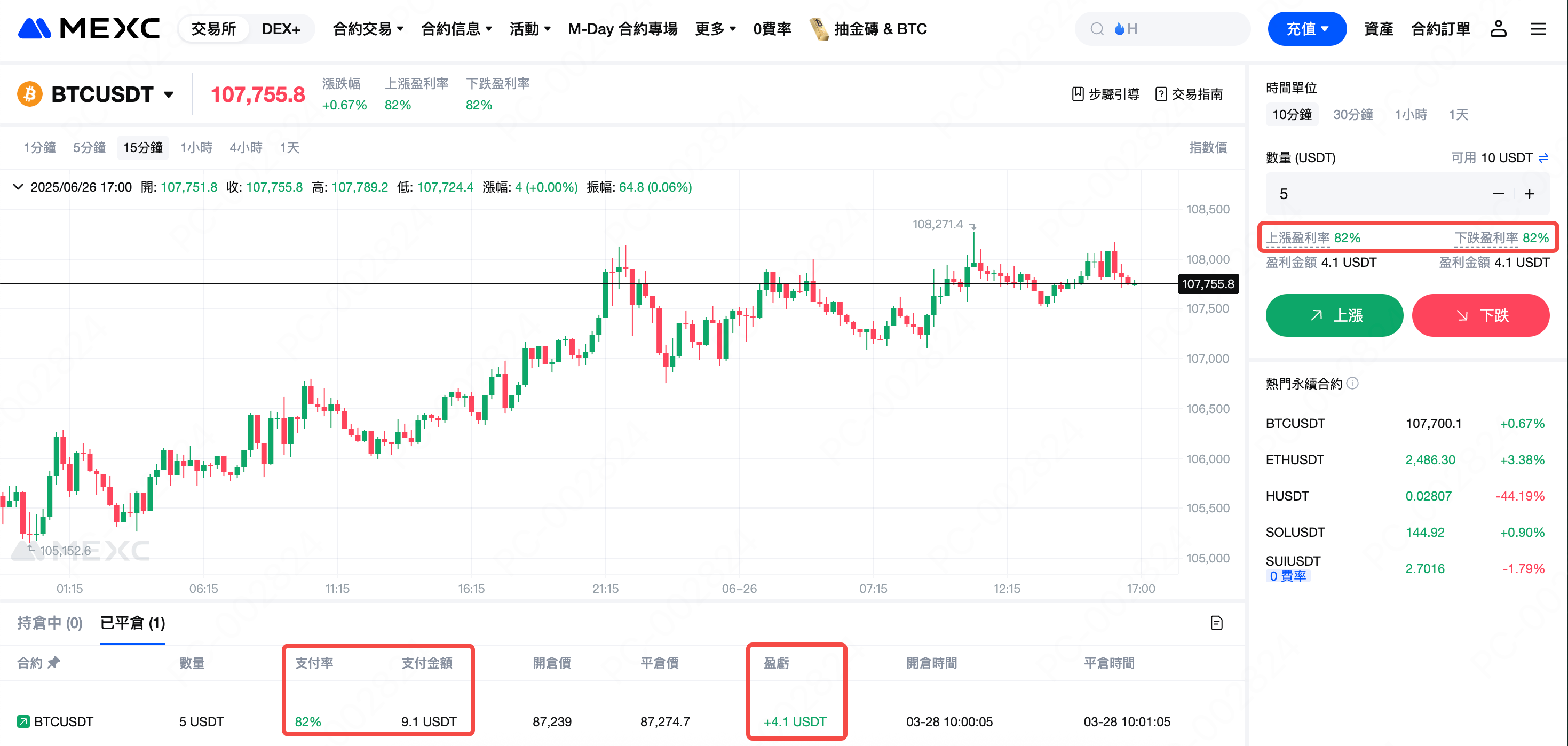
Task: Expand the BTCUSDT pair dropdown
Action: (169, 94)
